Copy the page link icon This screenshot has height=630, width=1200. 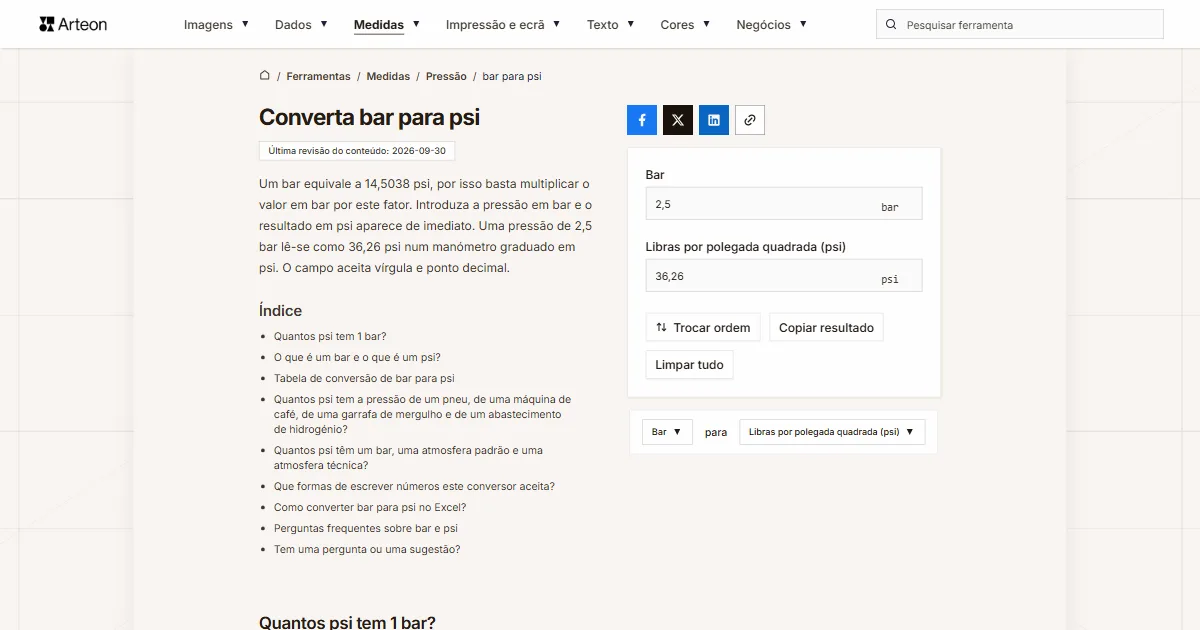[750, 120]
